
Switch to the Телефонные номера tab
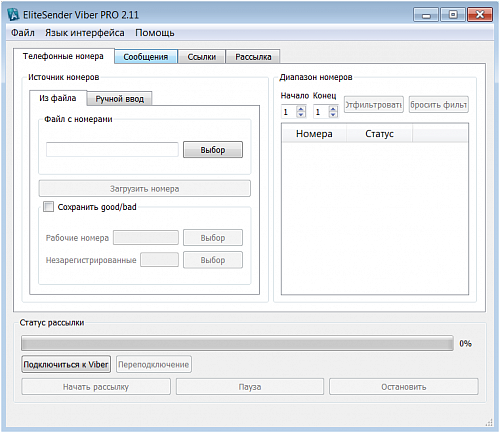[63, 56]
